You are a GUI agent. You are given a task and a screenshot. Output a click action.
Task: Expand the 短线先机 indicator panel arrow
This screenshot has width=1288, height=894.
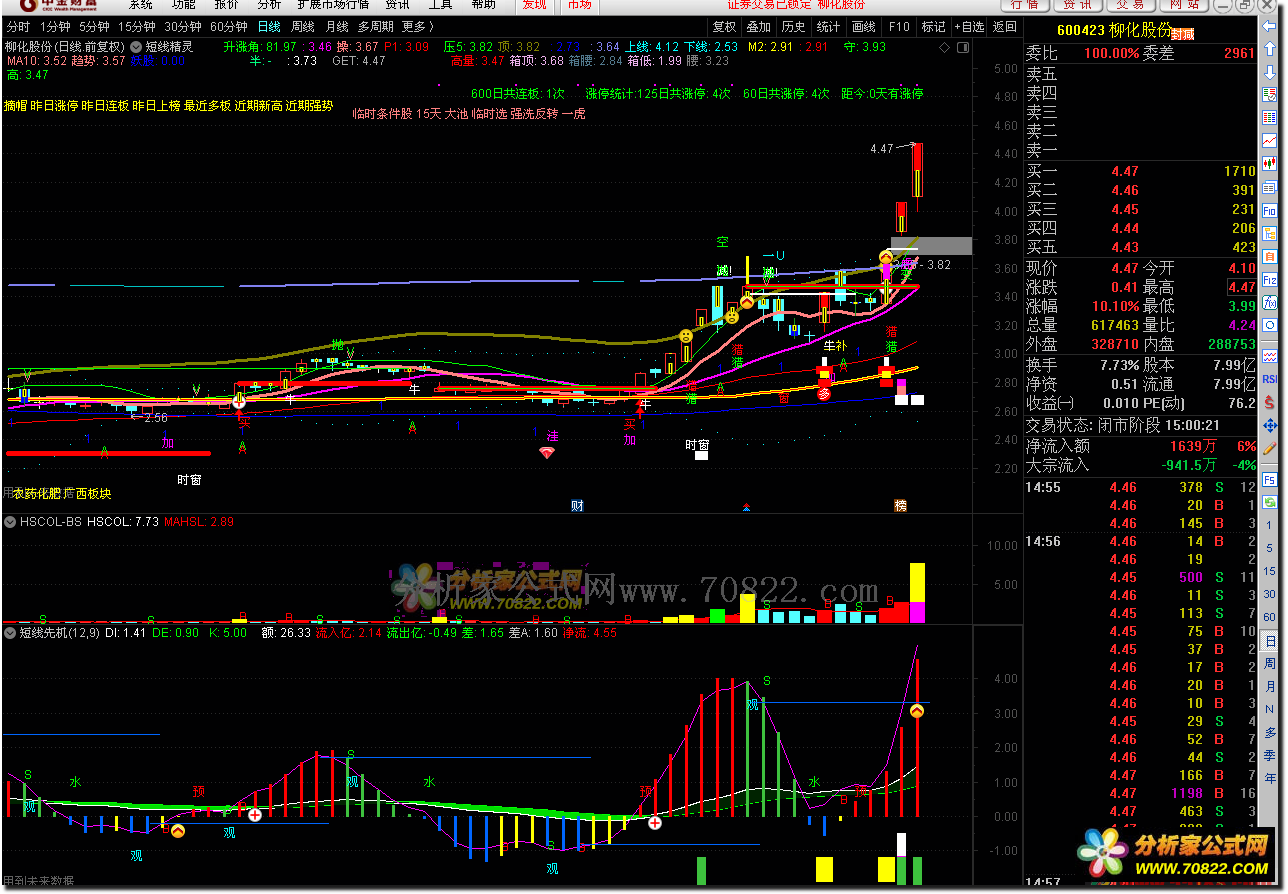10,632
